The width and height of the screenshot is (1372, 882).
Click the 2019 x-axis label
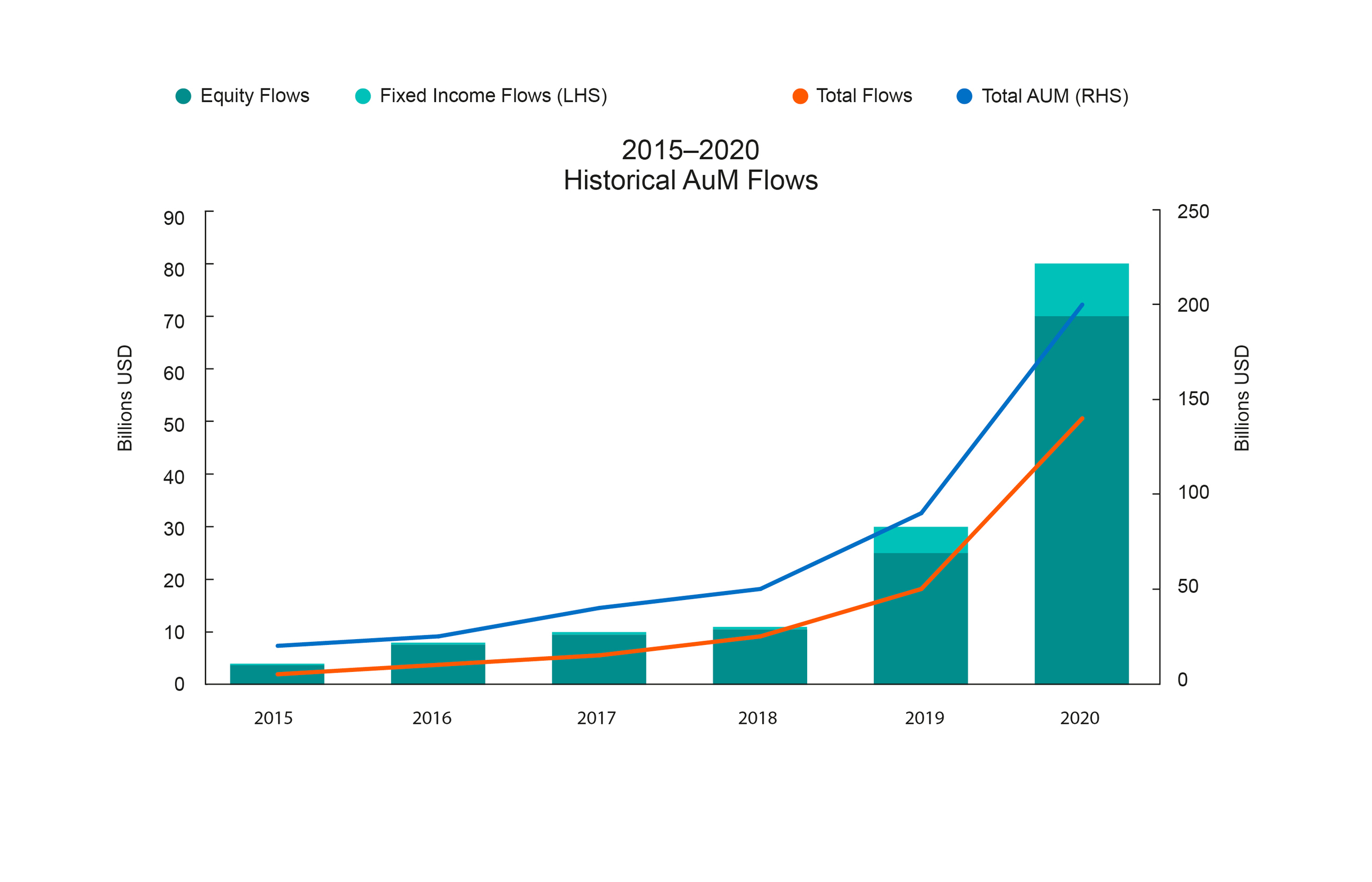[x=925, y=718]
